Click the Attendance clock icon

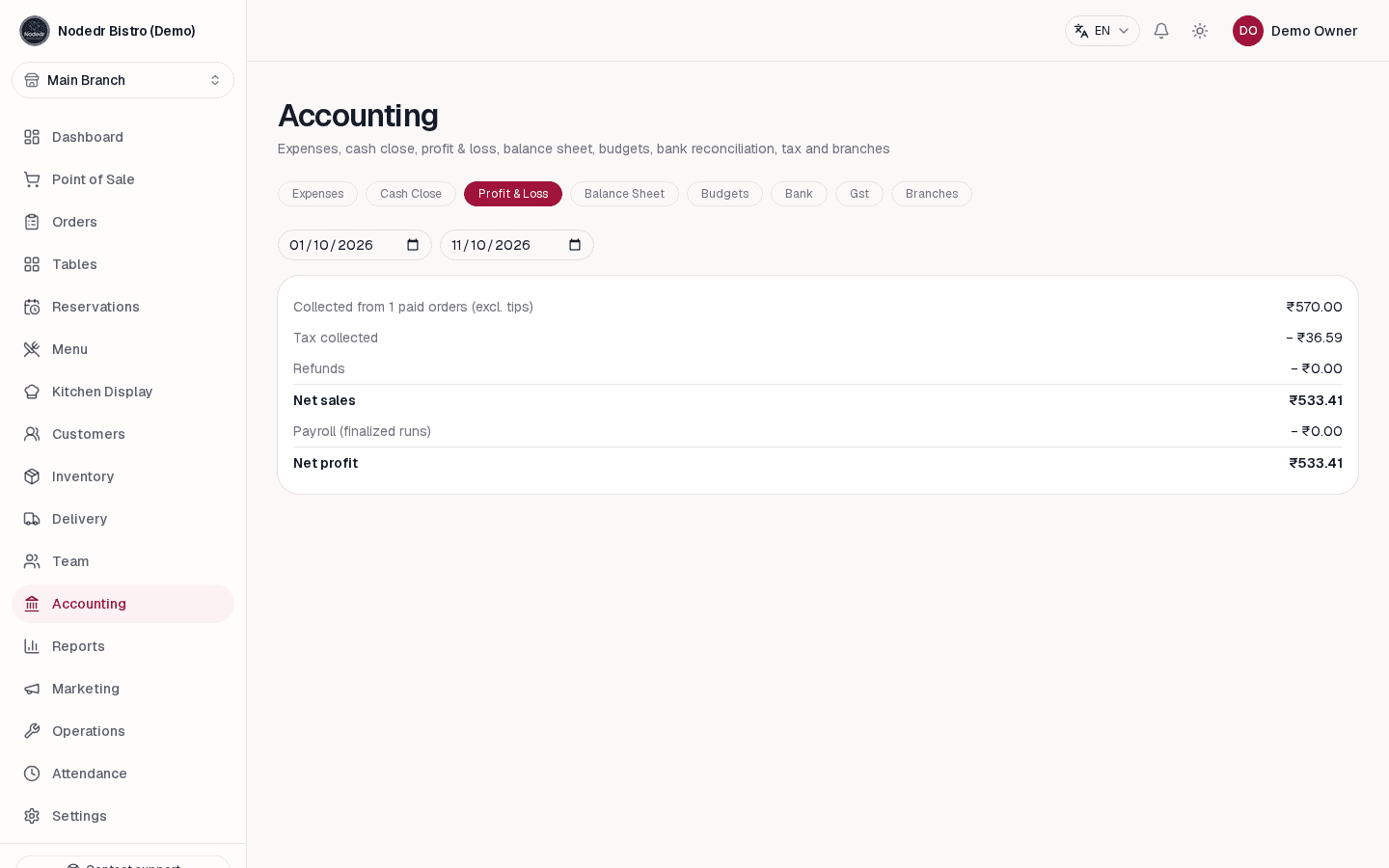(32, 773)
